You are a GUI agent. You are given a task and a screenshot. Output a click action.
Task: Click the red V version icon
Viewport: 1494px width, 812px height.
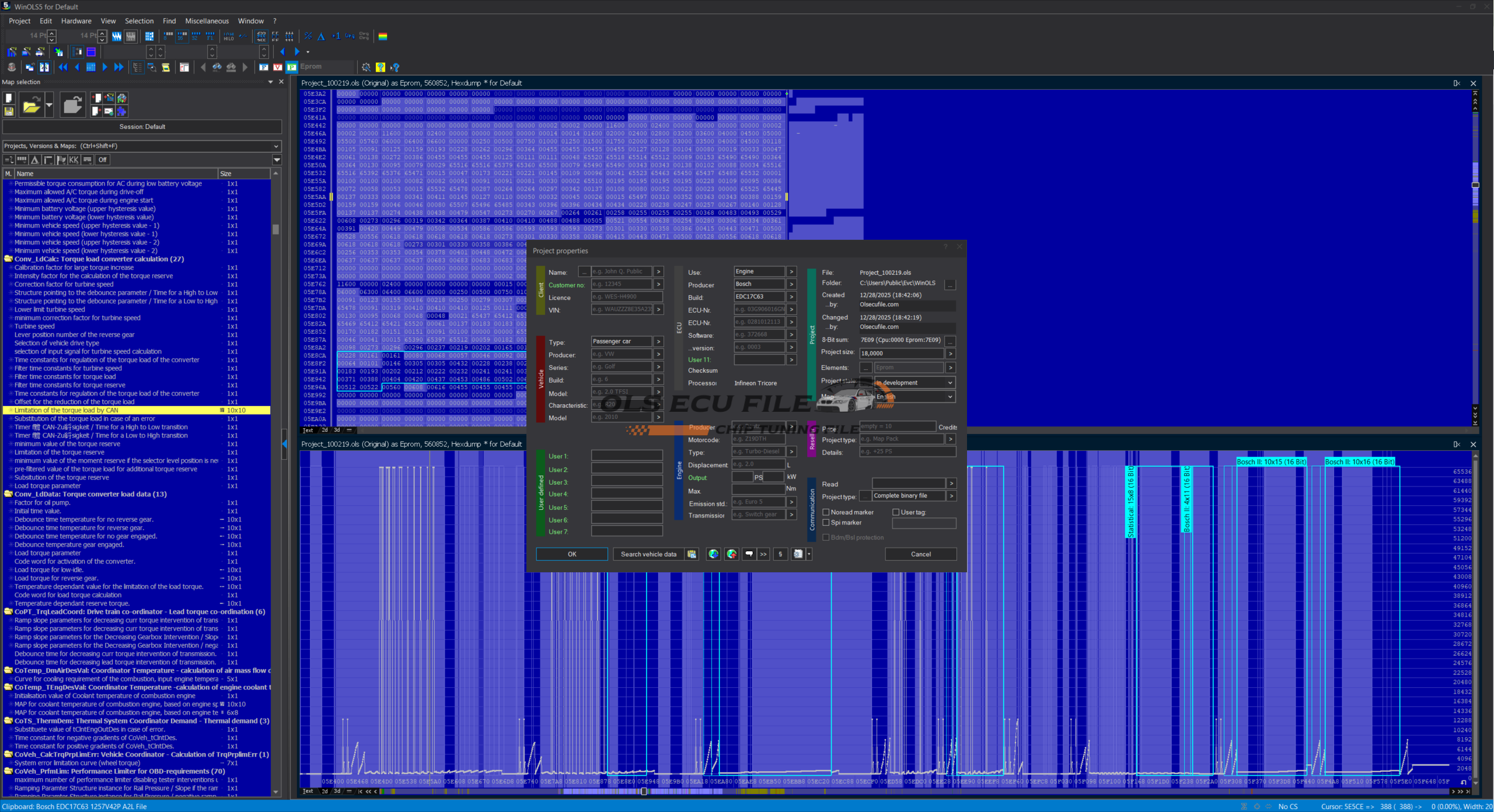pos(278,67)
